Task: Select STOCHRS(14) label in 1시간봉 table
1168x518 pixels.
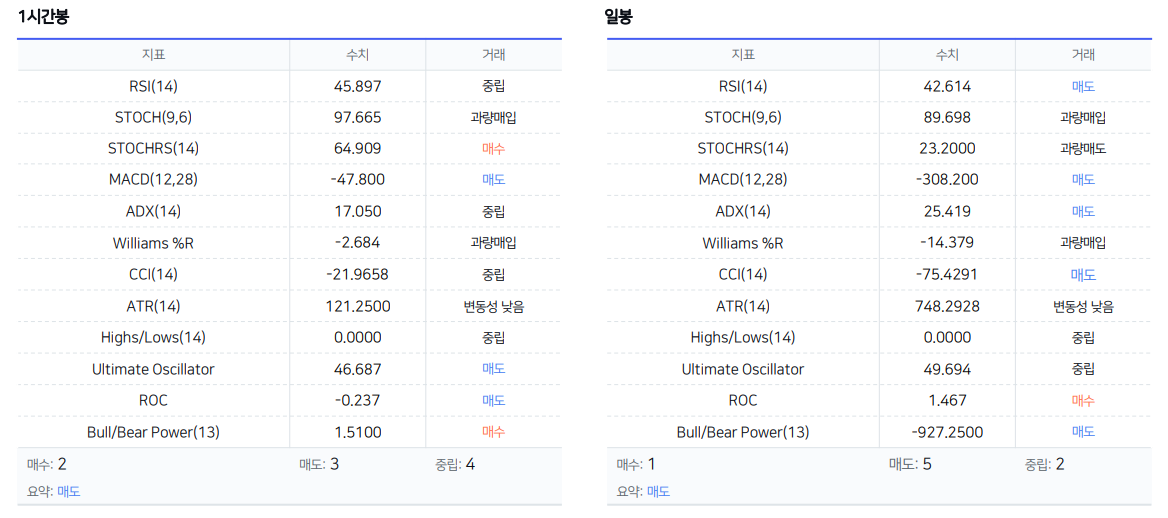Action: [x=153, y=149]
